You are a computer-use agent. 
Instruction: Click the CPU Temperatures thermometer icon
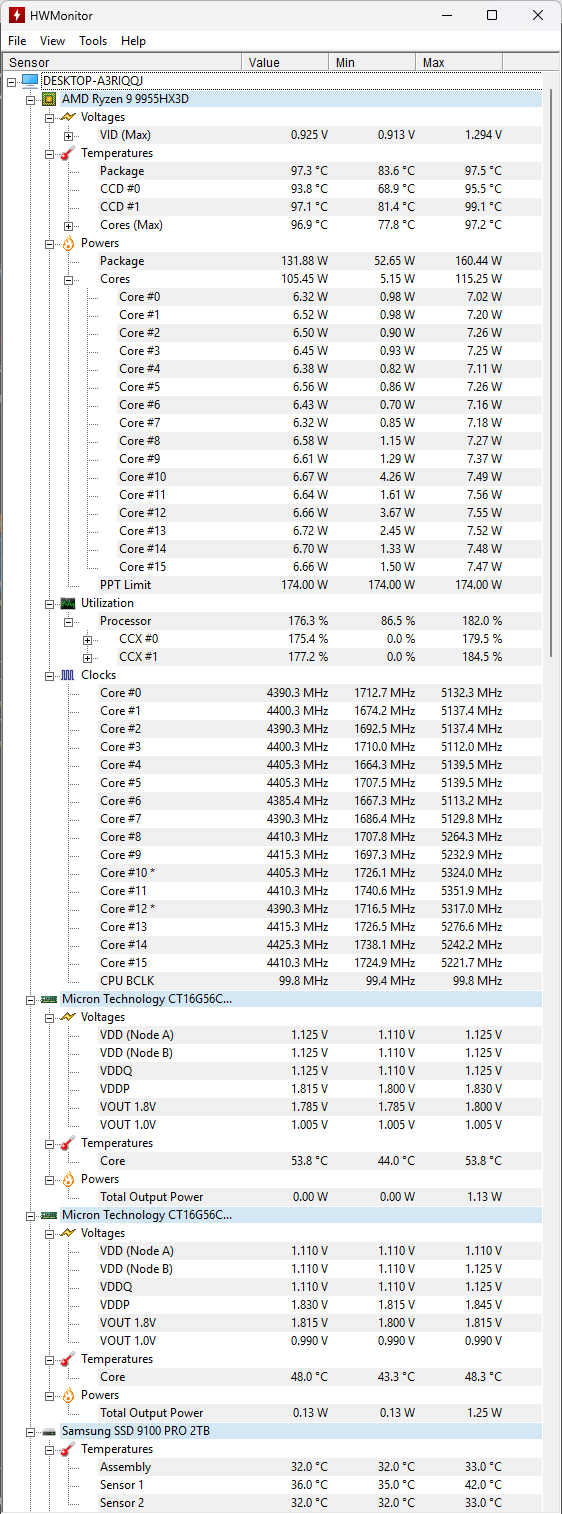pos(68,152)
